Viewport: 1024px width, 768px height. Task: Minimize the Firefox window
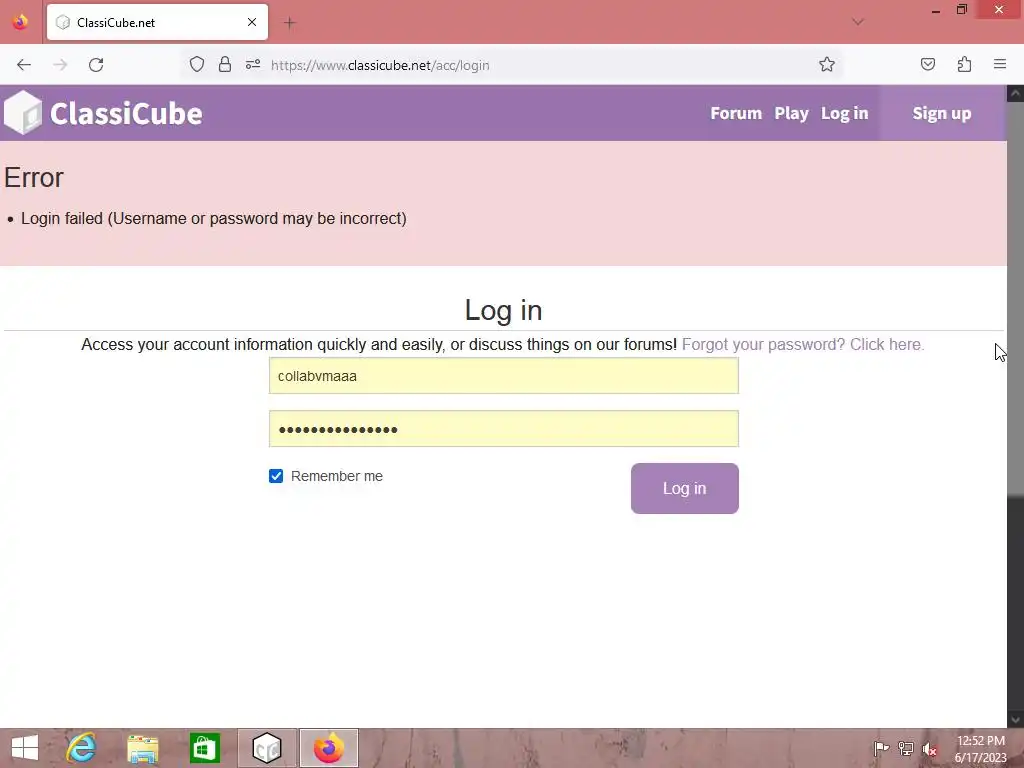click(936, 10)
